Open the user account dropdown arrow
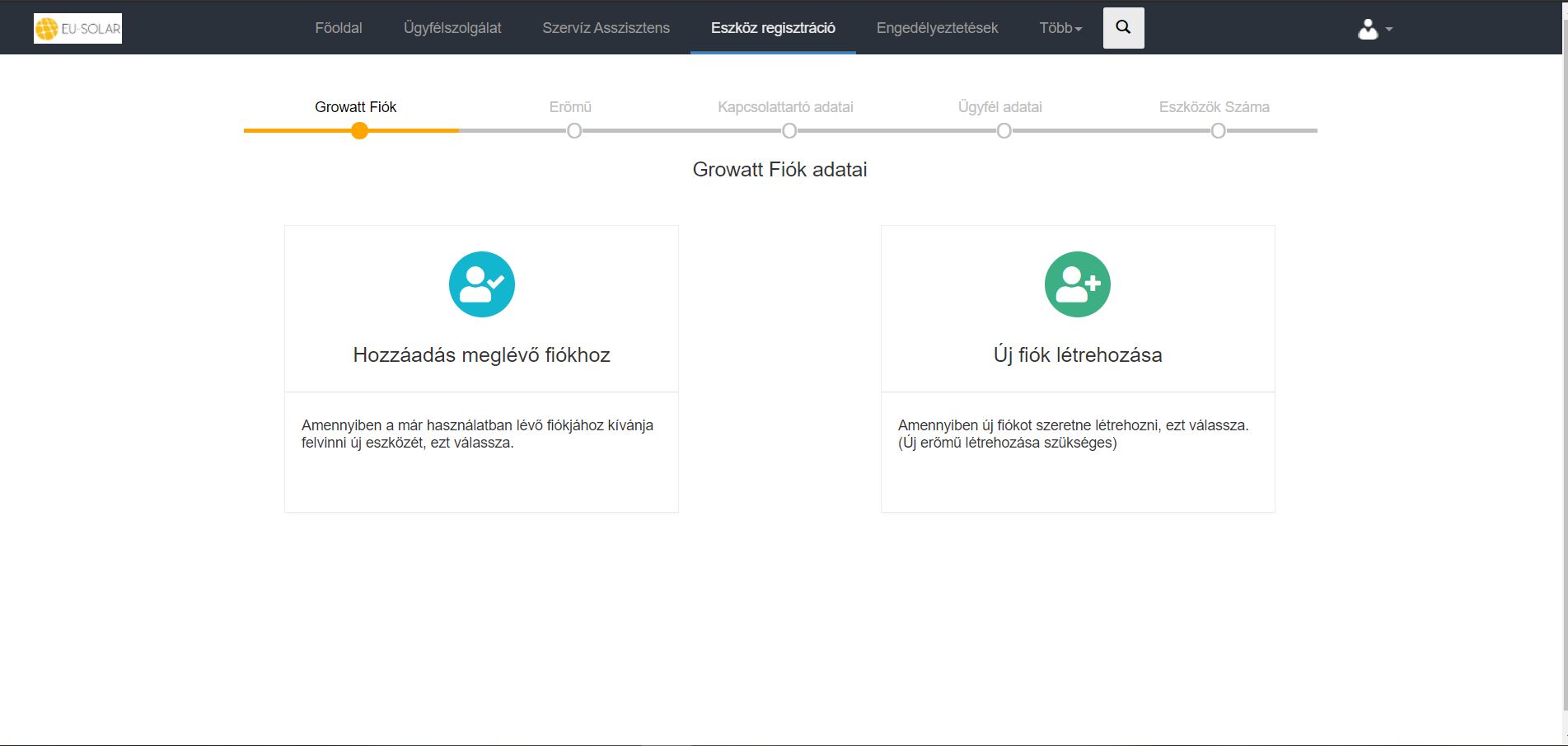The image size is (1568, 746). pyautogui.click(x=1389, y=30)
